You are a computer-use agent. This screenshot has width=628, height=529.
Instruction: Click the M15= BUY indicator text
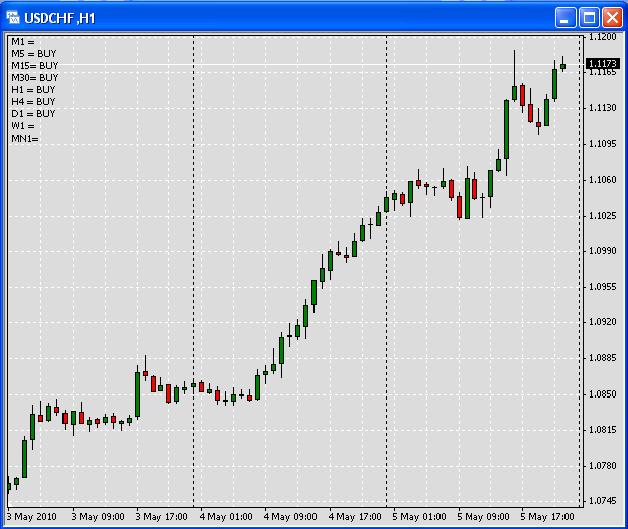coord(34,66)
